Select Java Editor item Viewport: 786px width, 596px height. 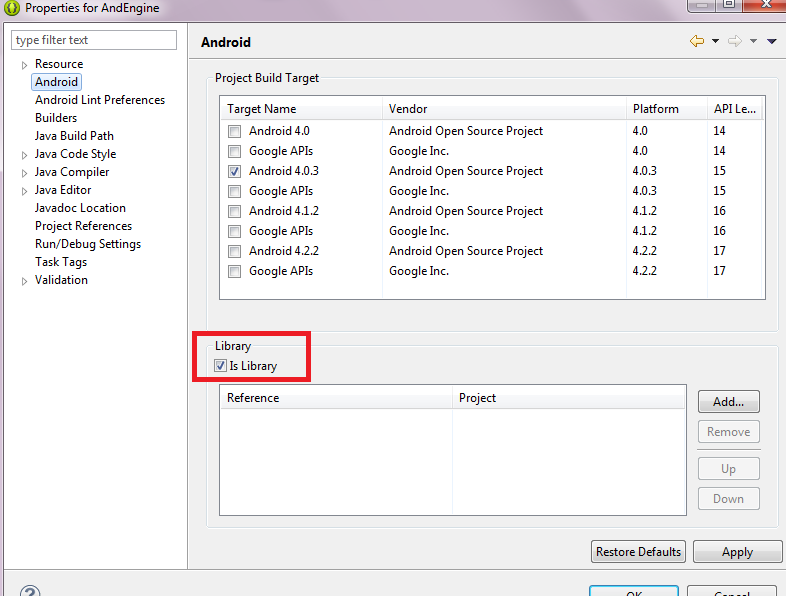[x=63, y=190]
